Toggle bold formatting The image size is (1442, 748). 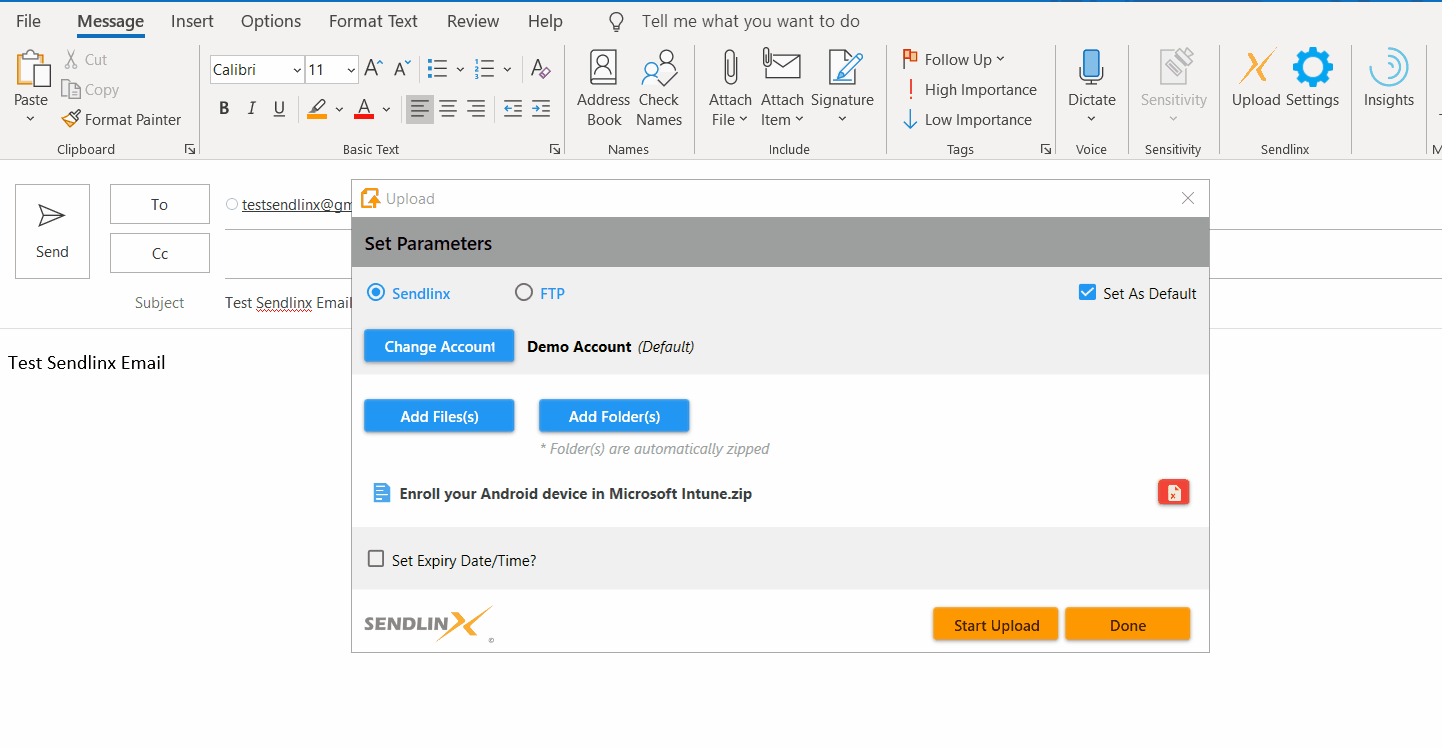(224, 108)
